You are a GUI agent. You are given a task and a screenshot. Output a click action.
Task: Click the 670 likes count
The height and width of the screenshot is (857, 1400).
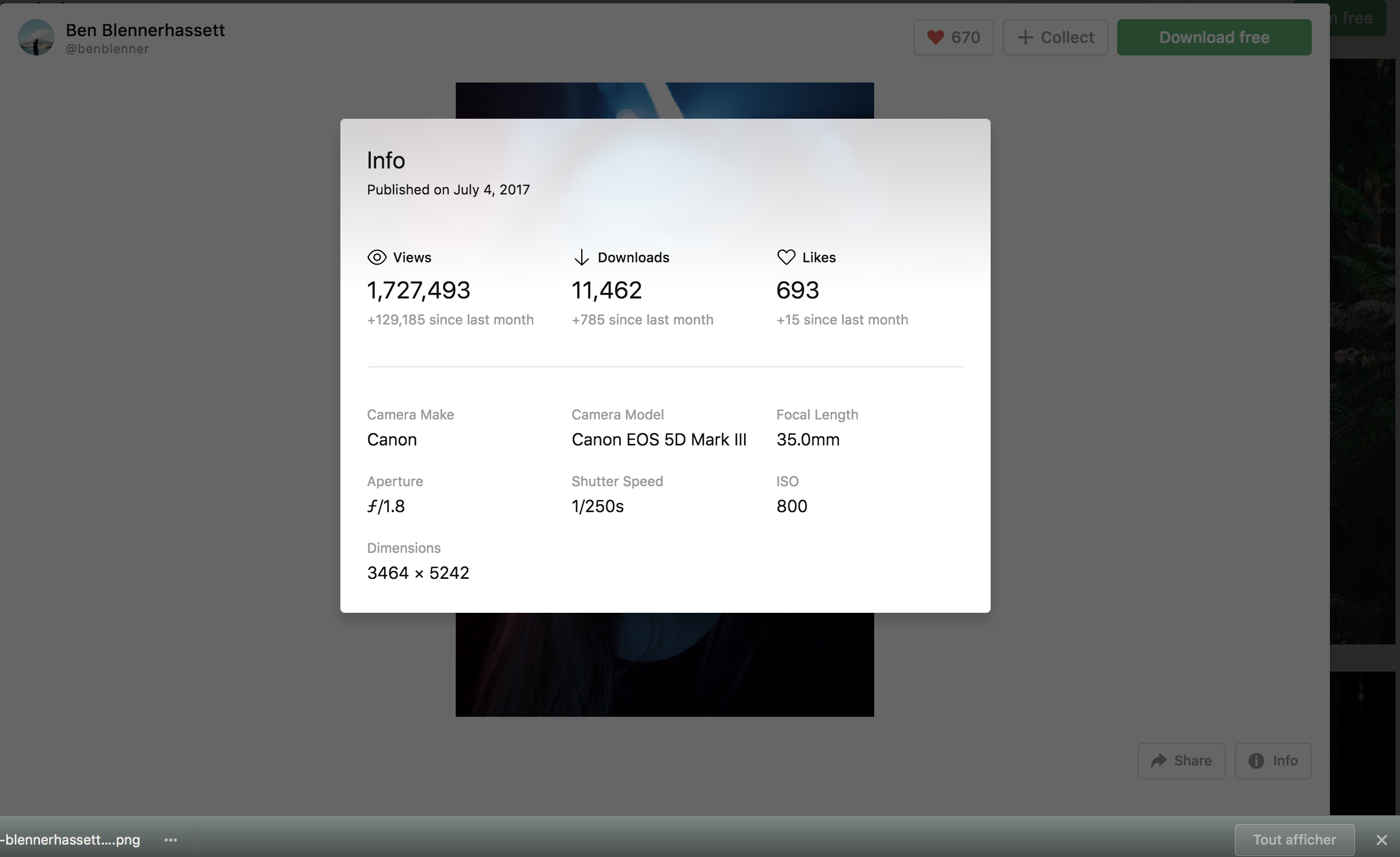(965, 37)
